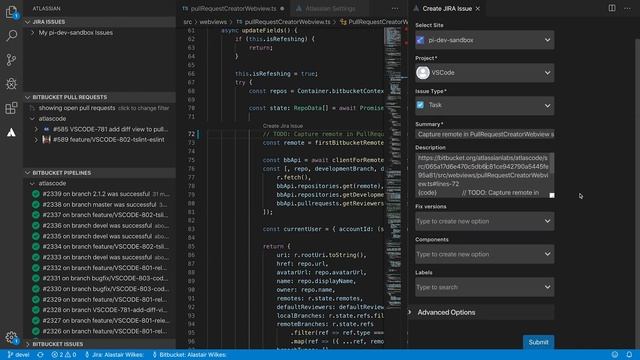Select the Create JIRA Issue tab

pos(447,9)
